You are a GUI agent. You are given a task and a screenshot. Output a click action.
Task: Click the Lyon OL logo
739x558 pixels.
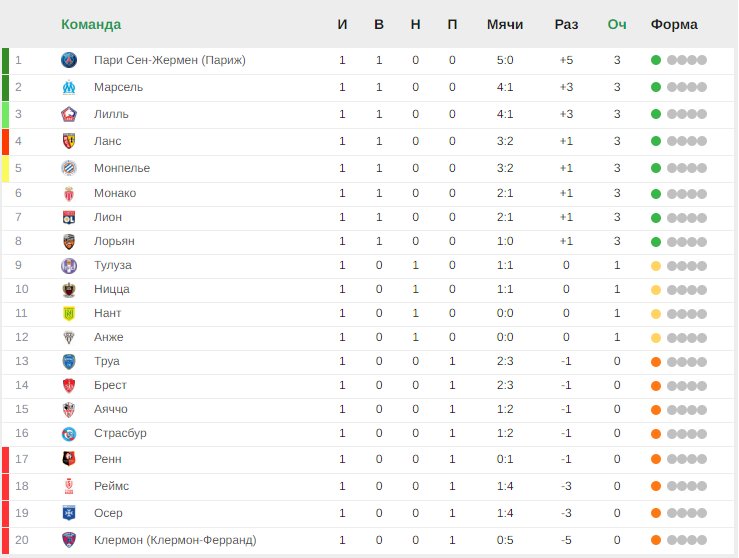pyautogui.click(x=69, y=217)
